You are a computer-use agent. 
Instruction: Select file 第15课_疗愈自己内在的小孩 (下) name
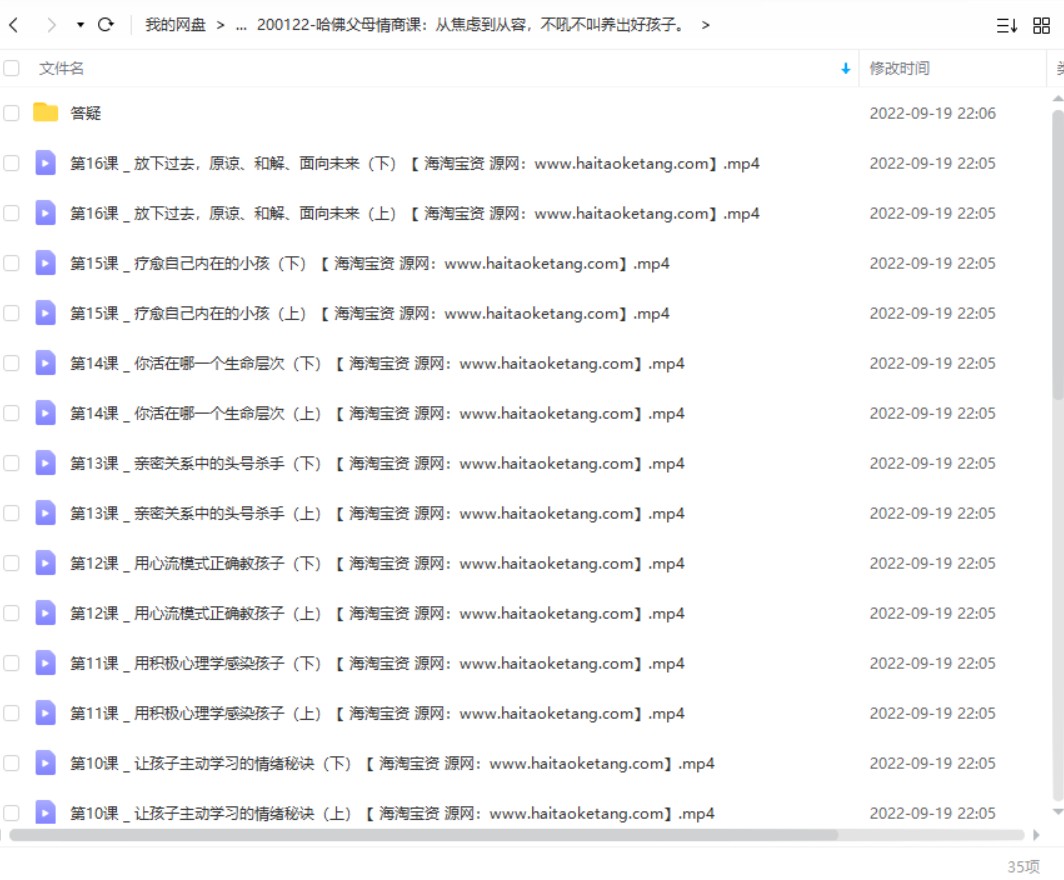pos(370,263)
